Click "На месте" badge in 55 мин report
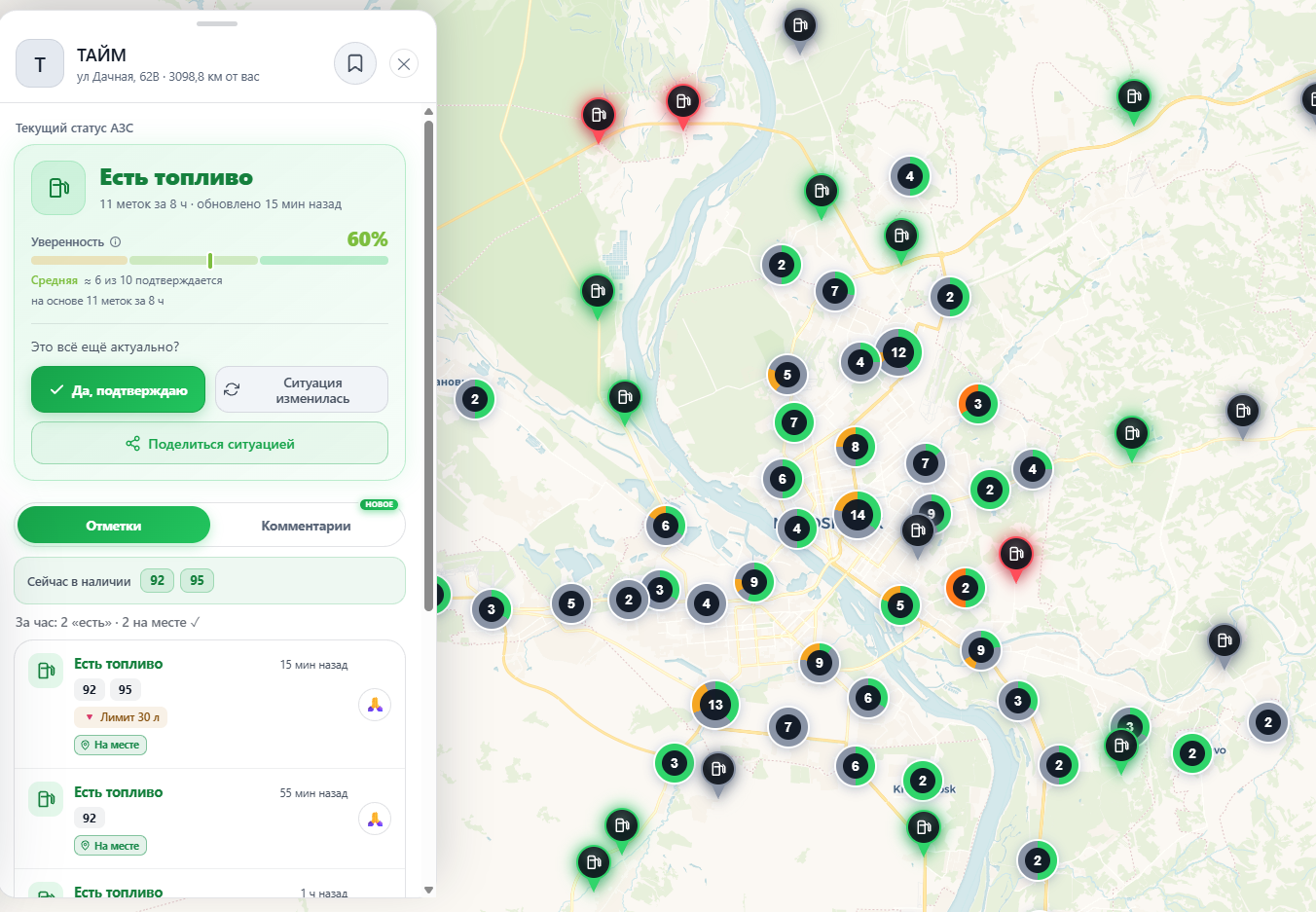 point(110,847)
